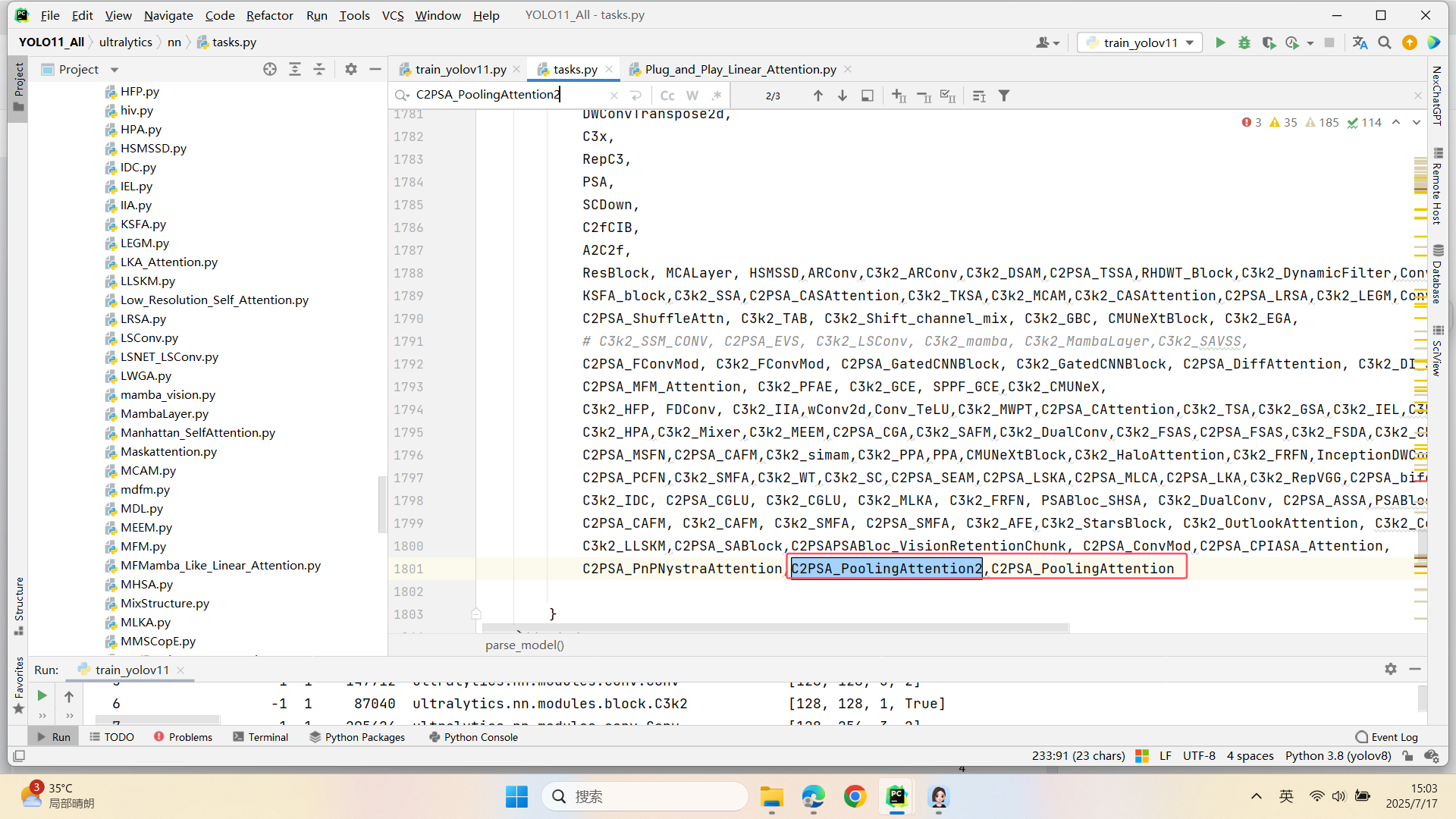Open the PyCharm taskbar icon

coord(897,796)
